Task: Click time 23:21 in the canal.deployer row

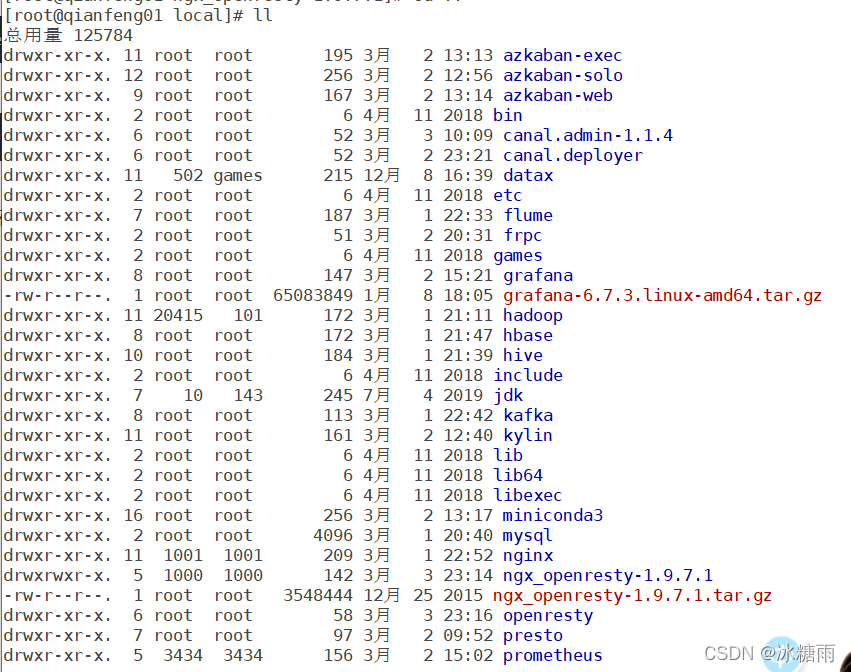Action: tap(468, 156)
